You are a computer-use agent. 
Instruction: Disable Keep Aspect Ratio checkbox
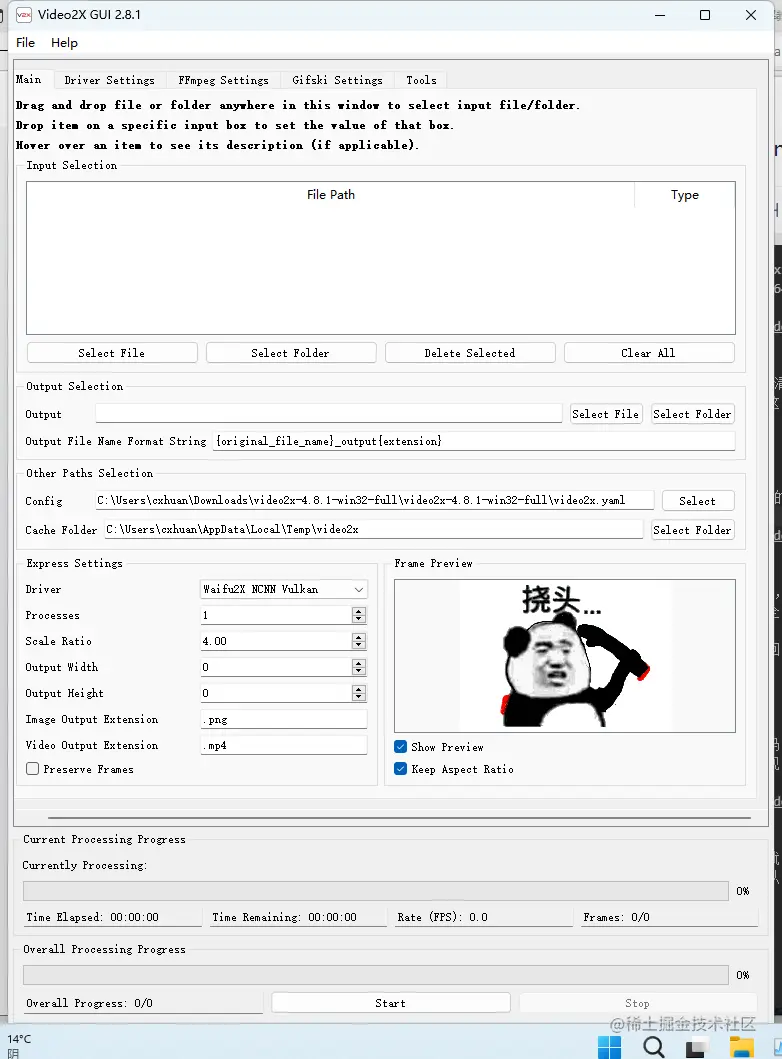click(x=400, y=769)
